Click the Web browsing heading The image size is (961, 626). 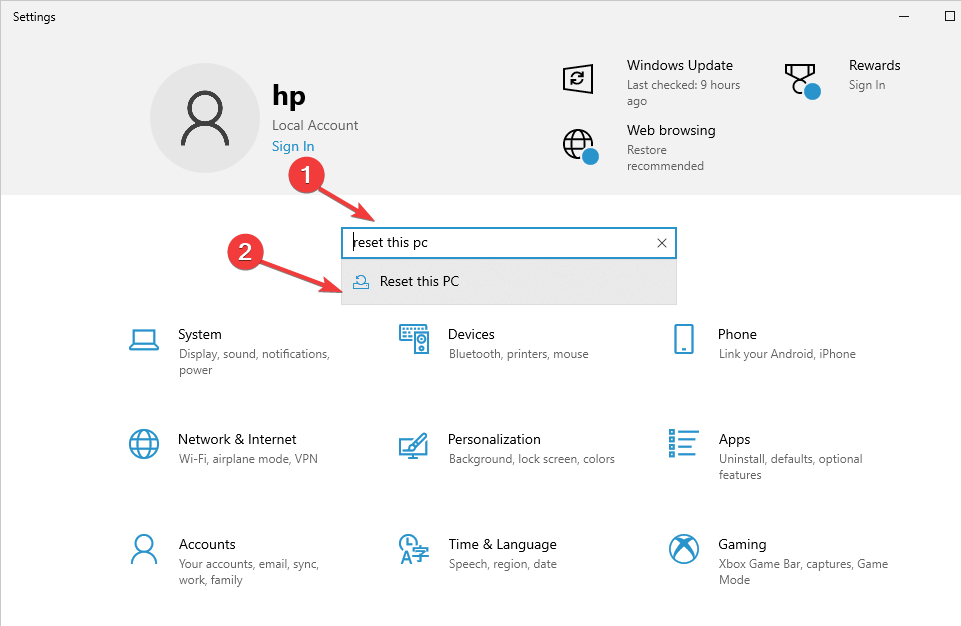(x=671, y=131)
